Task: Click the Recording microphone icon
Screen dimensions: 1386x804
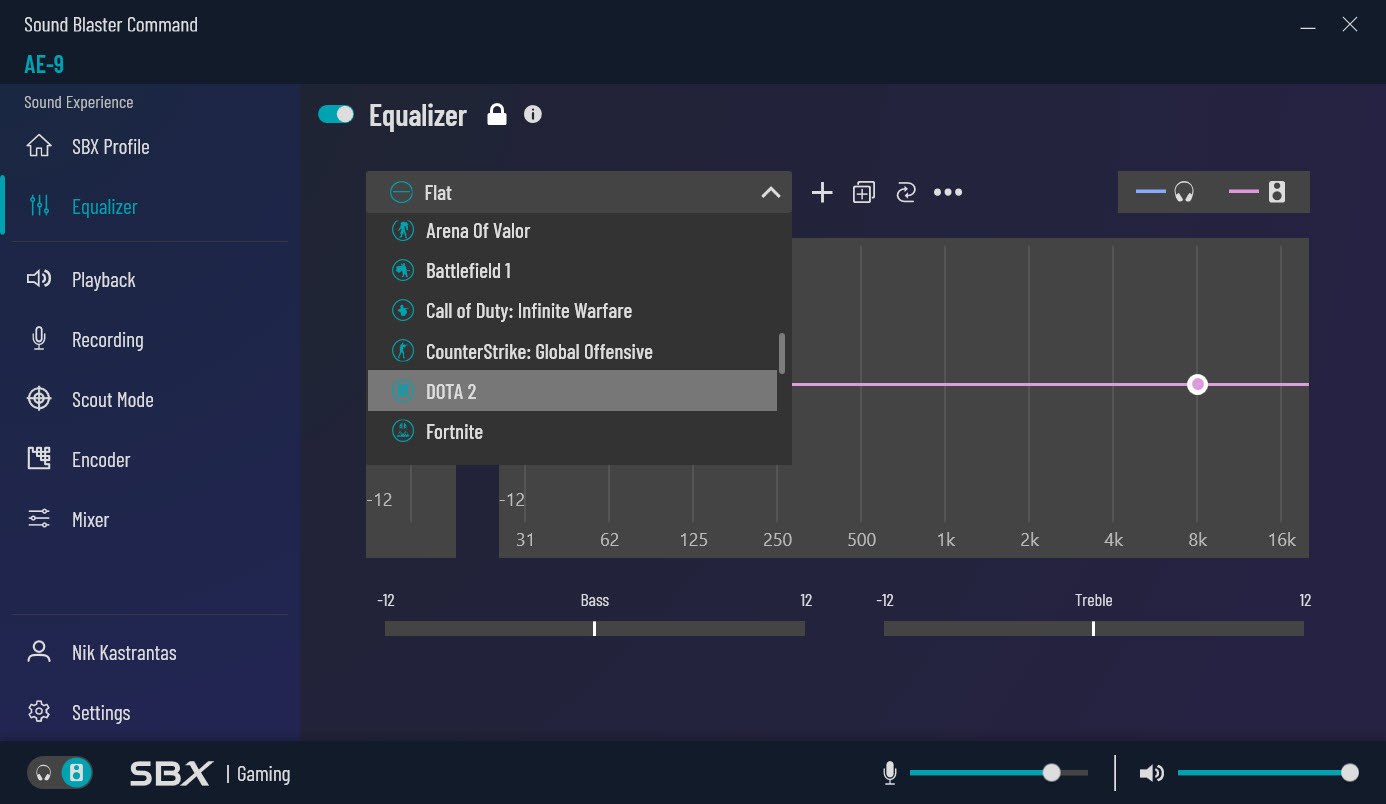Action: (39, 339)
